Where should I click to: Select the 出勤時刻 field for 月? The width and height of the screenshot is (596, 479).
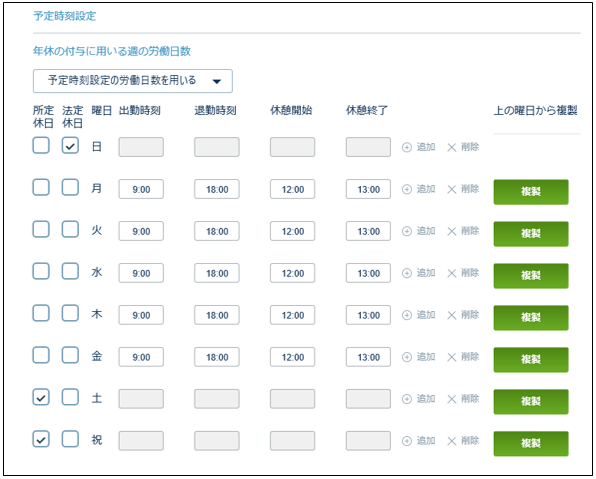(141, 189)
